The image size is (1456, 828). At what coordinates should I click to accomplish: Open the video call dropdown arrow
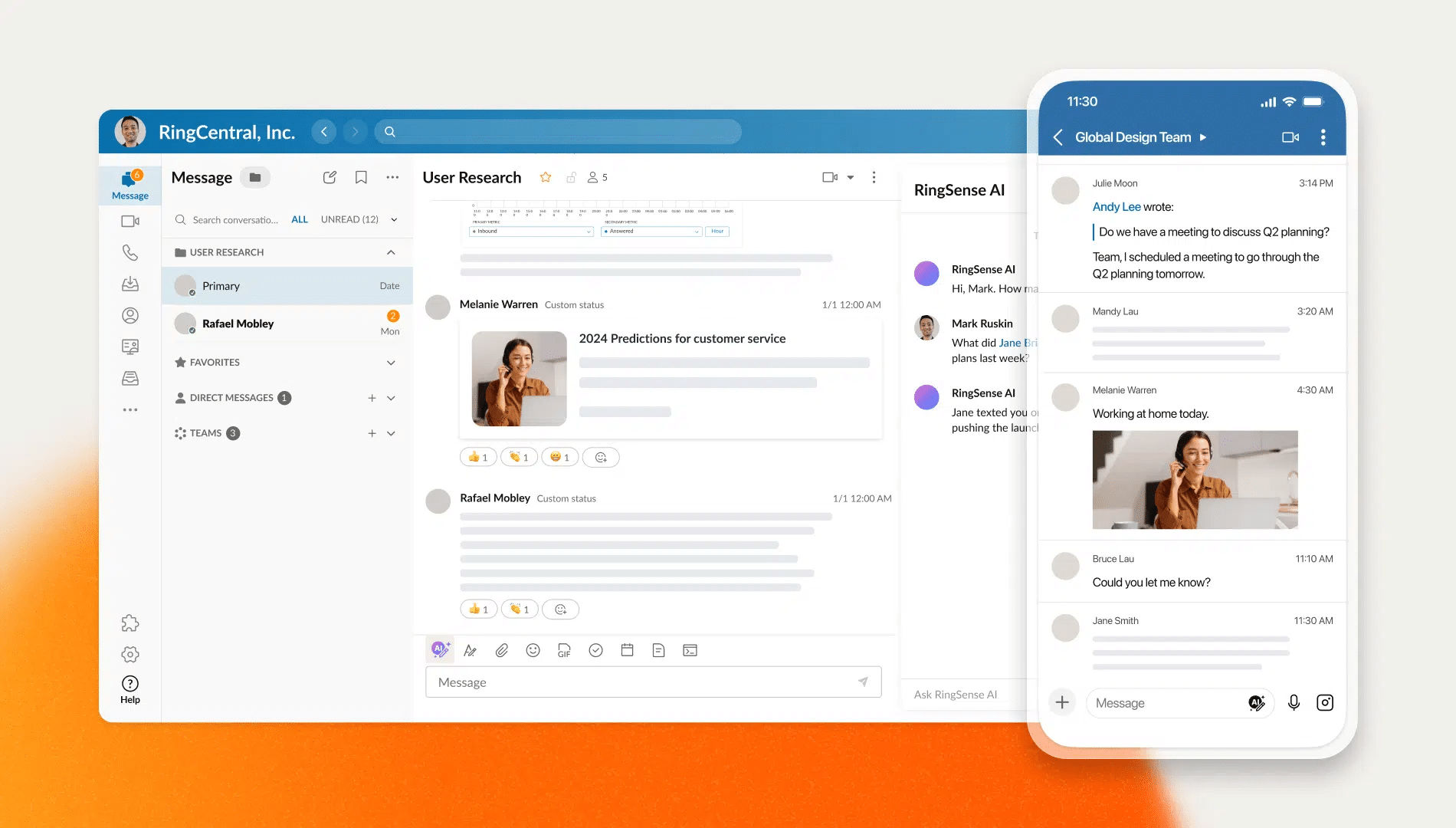[850, 177]
